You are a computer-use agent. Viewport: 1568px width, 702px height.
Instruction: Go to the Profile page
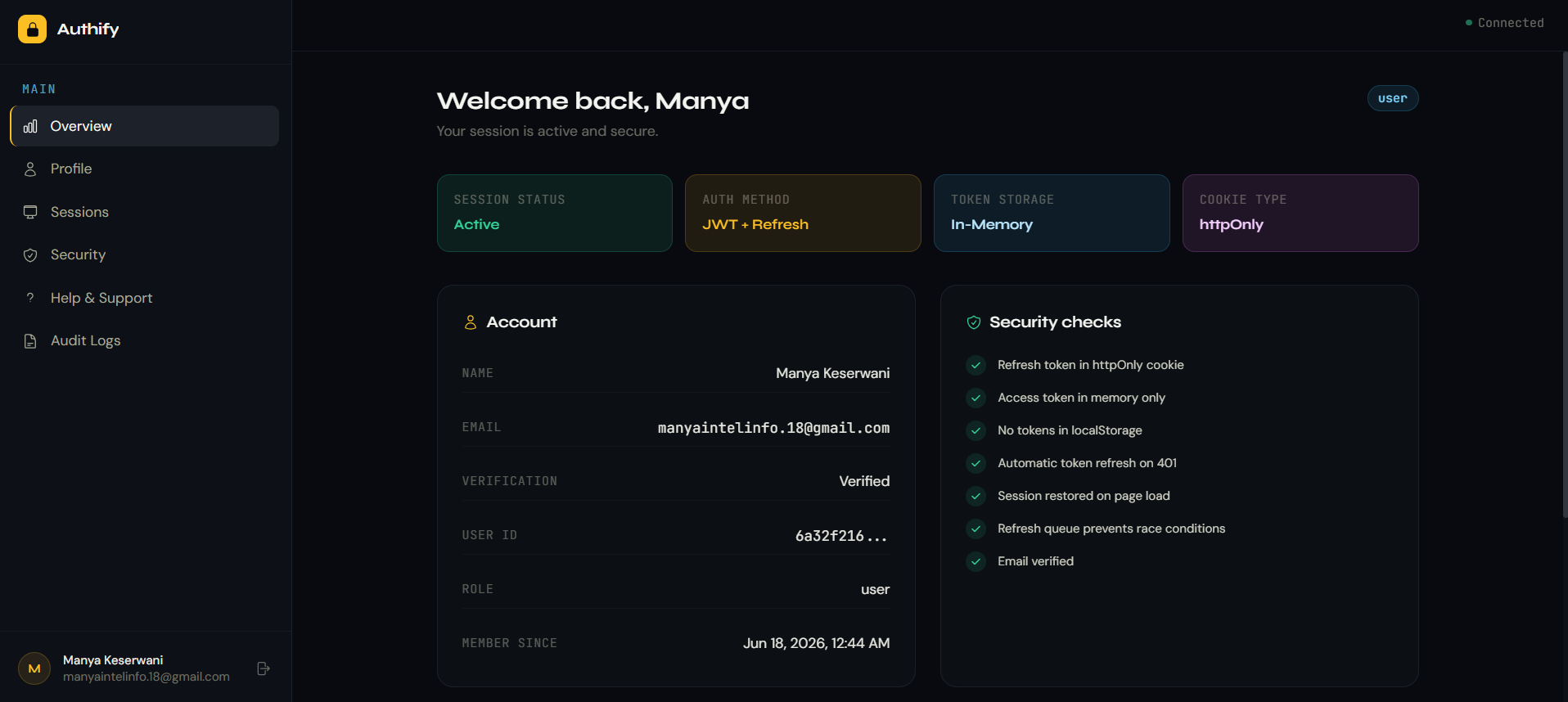[145, 169]
